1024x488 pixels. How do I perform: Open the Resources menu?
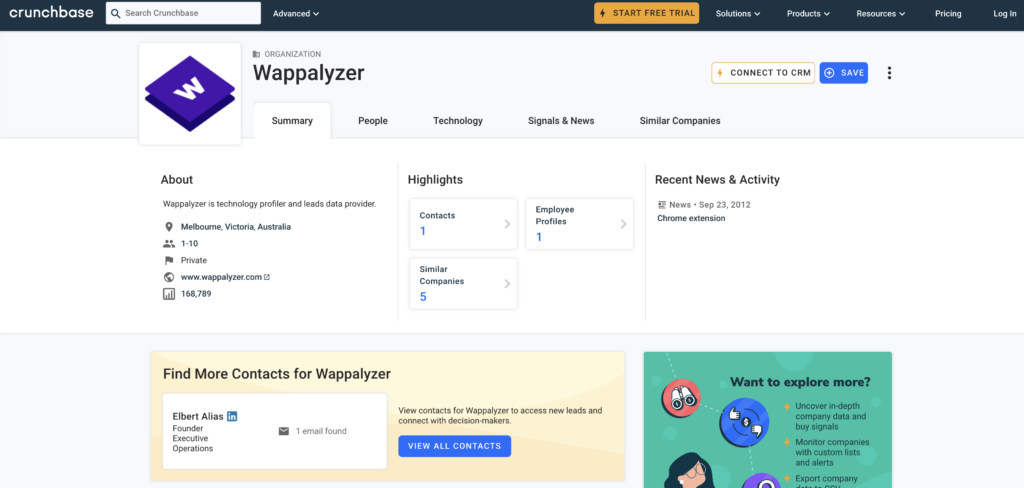point(881,14)
